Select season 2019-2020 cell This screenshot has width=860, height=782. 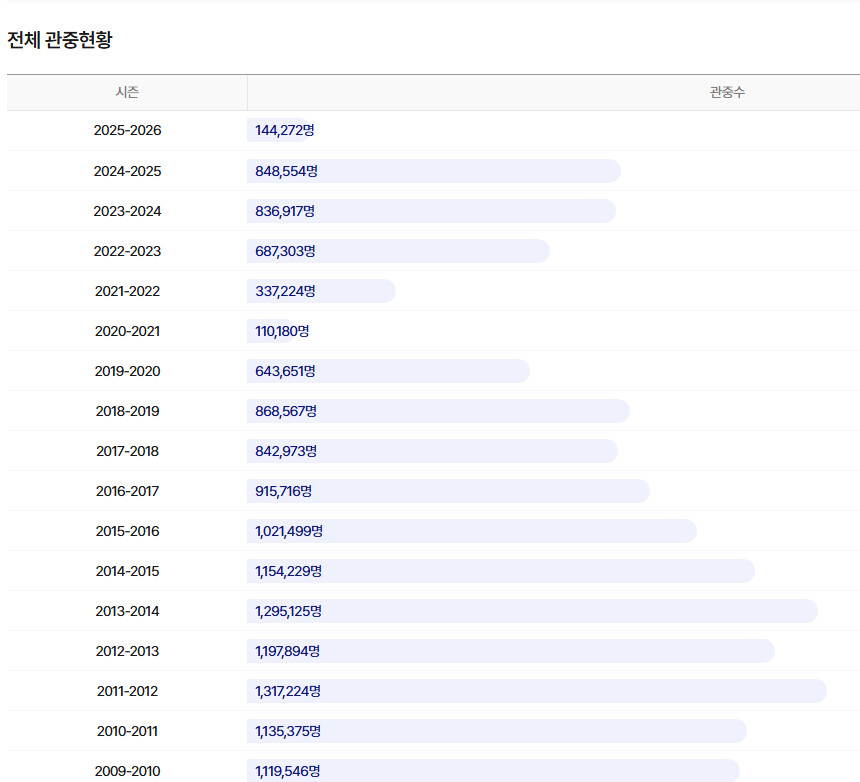click(x=127, y=371)
